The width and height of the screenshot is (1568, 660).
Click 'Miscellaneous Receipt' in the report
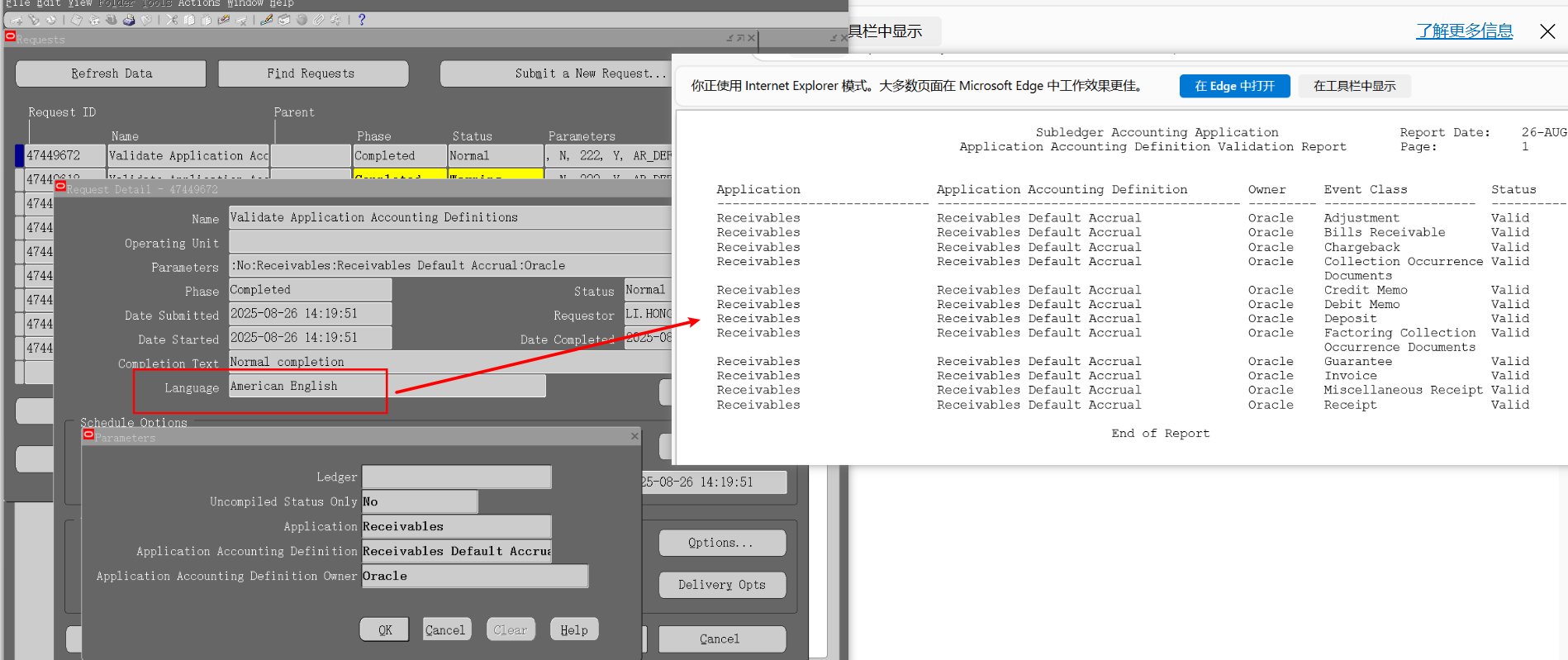point(1403,390)
